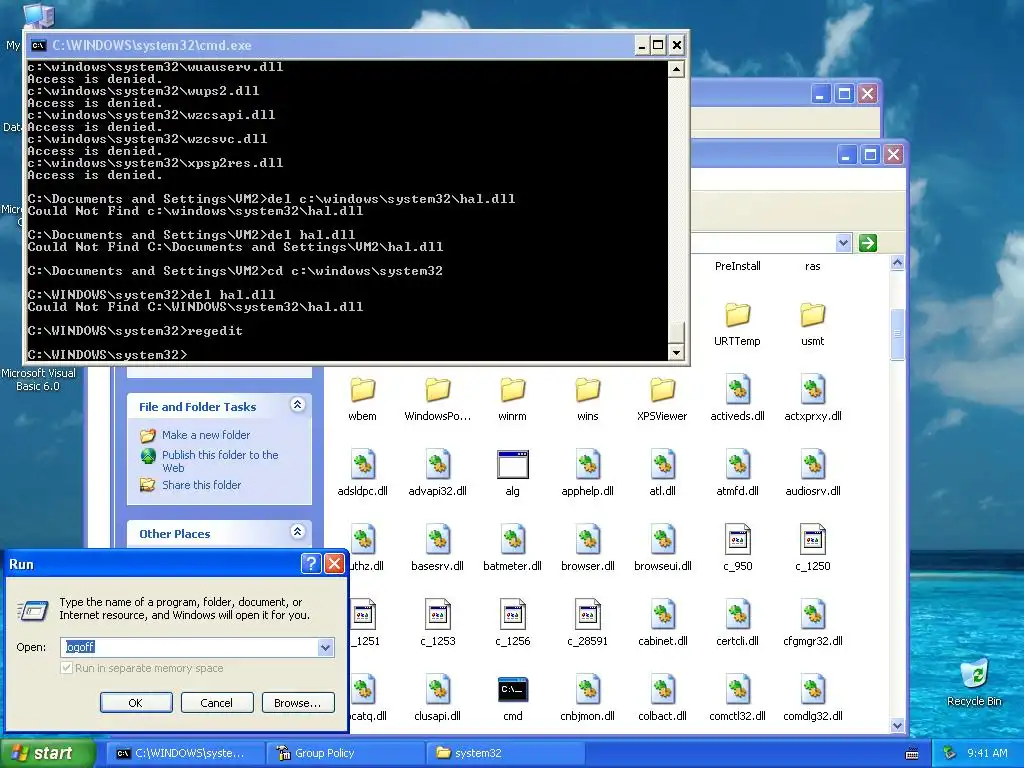Select apphelp.dll file icon
The height and width of the screenshot is (768, 1024).
588,464
